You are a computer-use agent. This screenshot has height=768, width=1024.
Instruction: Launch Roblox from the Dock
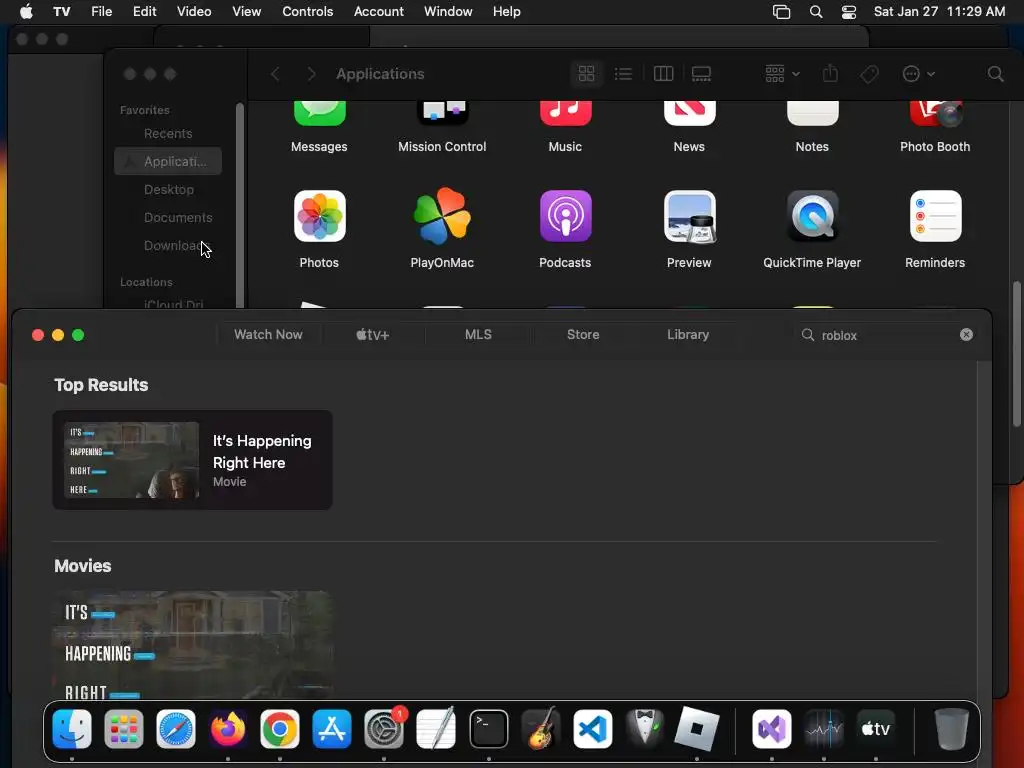click(x=697, y=729)
